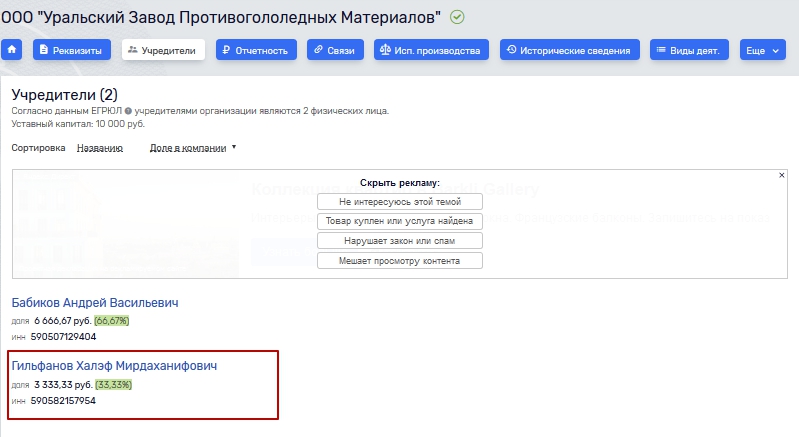Sort by Доля в компании
Viewport: 799px width, 437px height.
click(x=188, y=148)
